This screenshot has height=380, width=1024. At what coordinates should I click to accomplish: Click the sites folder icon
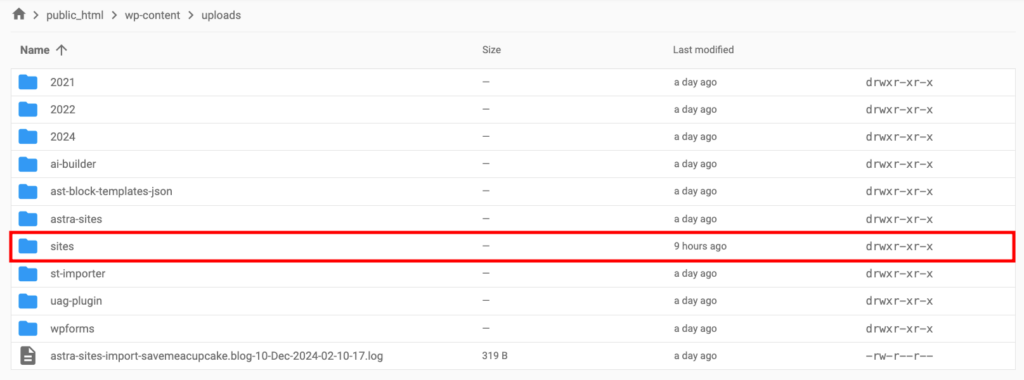[28, 246]
